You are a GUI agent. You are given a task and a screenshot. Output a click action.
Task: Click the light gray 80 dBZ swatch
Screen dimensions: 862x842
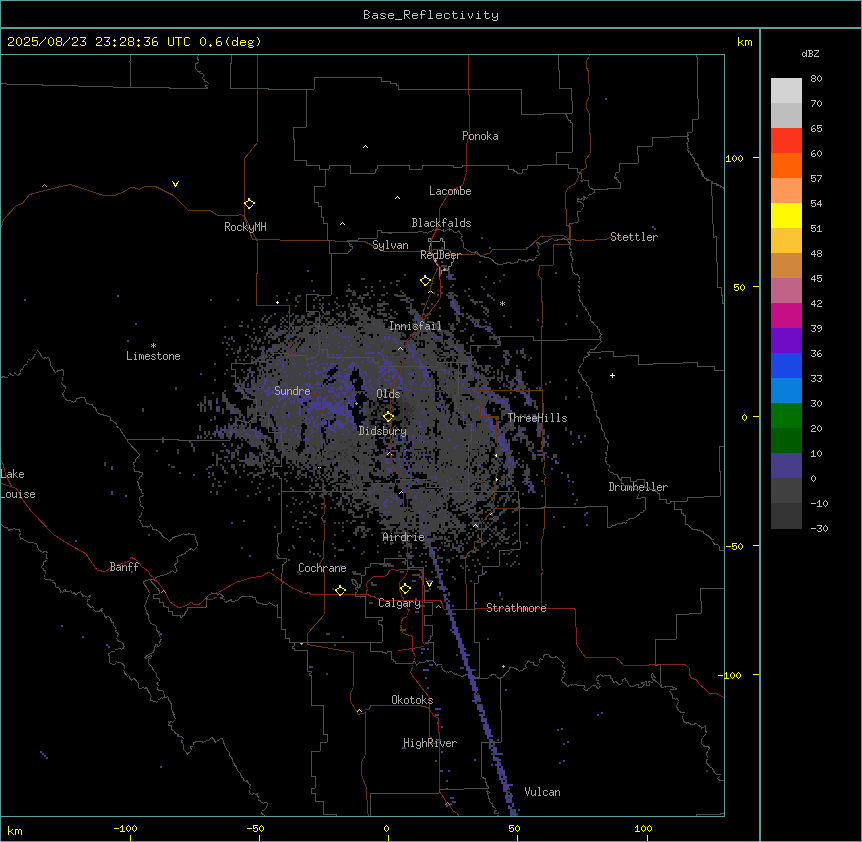[x=786, y=91]
